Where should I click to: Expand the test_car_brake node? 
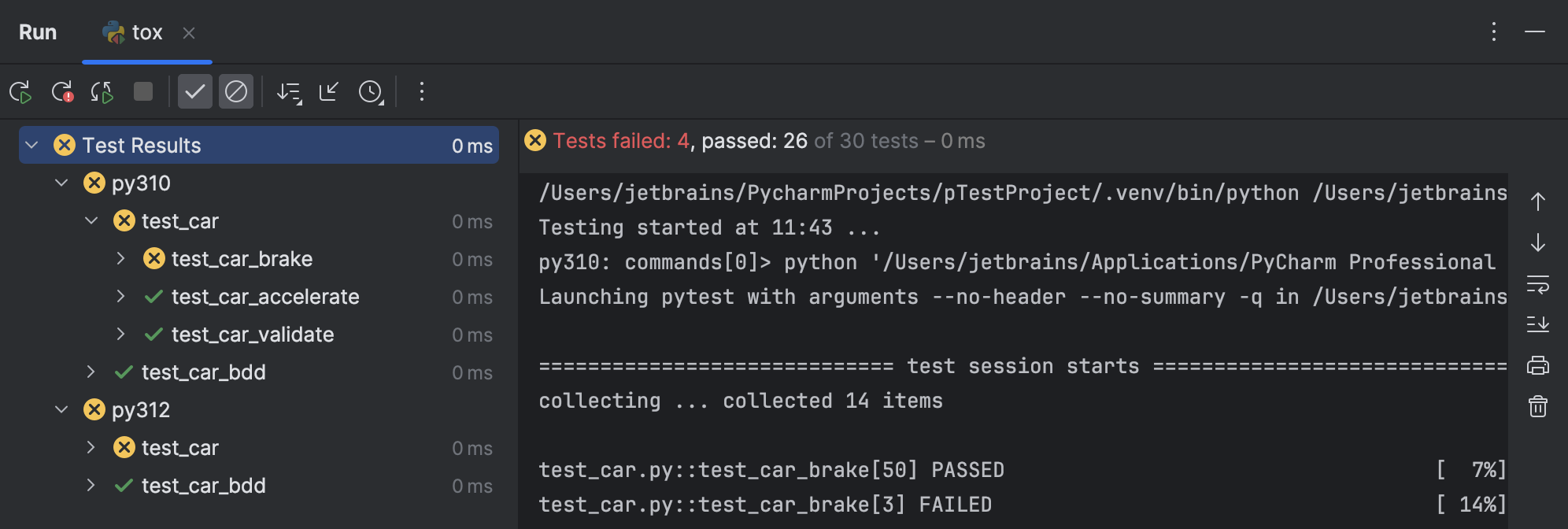pyautogui.click(x=120, y=258)
